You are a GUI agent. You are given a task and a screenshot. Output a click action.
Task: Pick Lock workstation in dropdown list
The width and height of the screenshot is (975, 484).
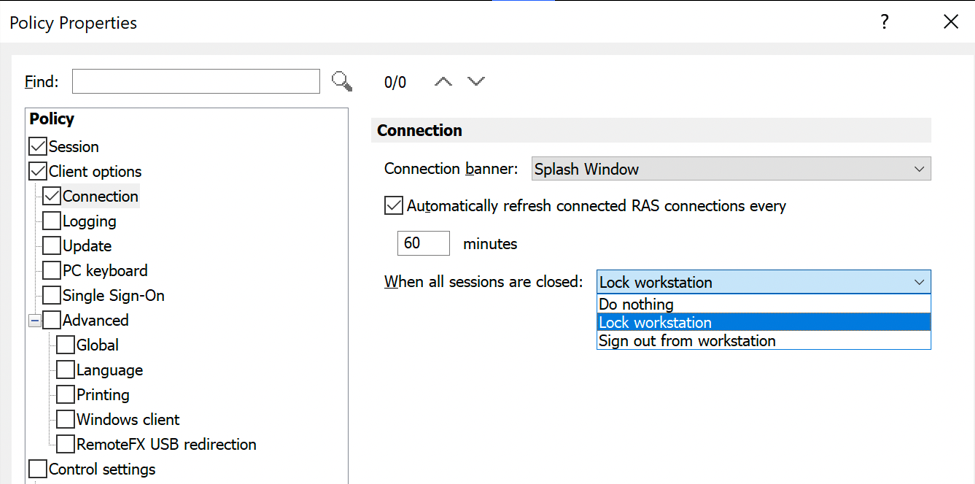pos(655,322)
